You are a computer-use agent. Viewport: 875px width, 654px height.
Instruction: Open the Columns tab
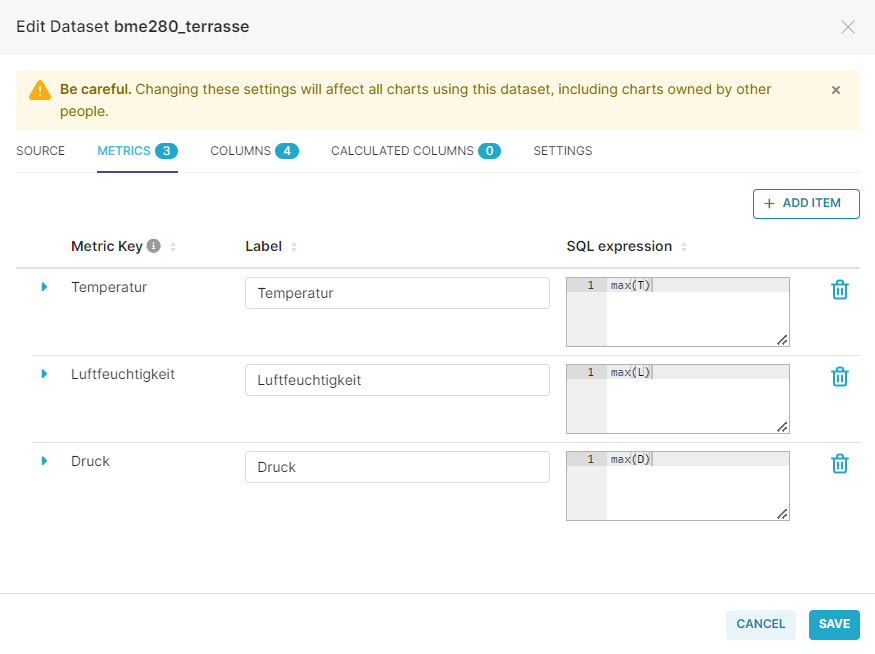254,151
